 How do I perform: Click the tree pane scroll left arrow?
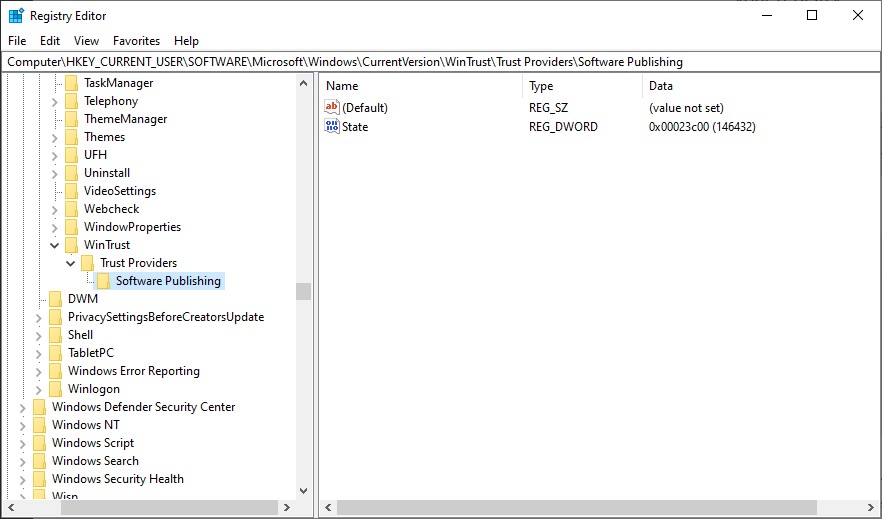pyautogui.click(x=11, y=507)
